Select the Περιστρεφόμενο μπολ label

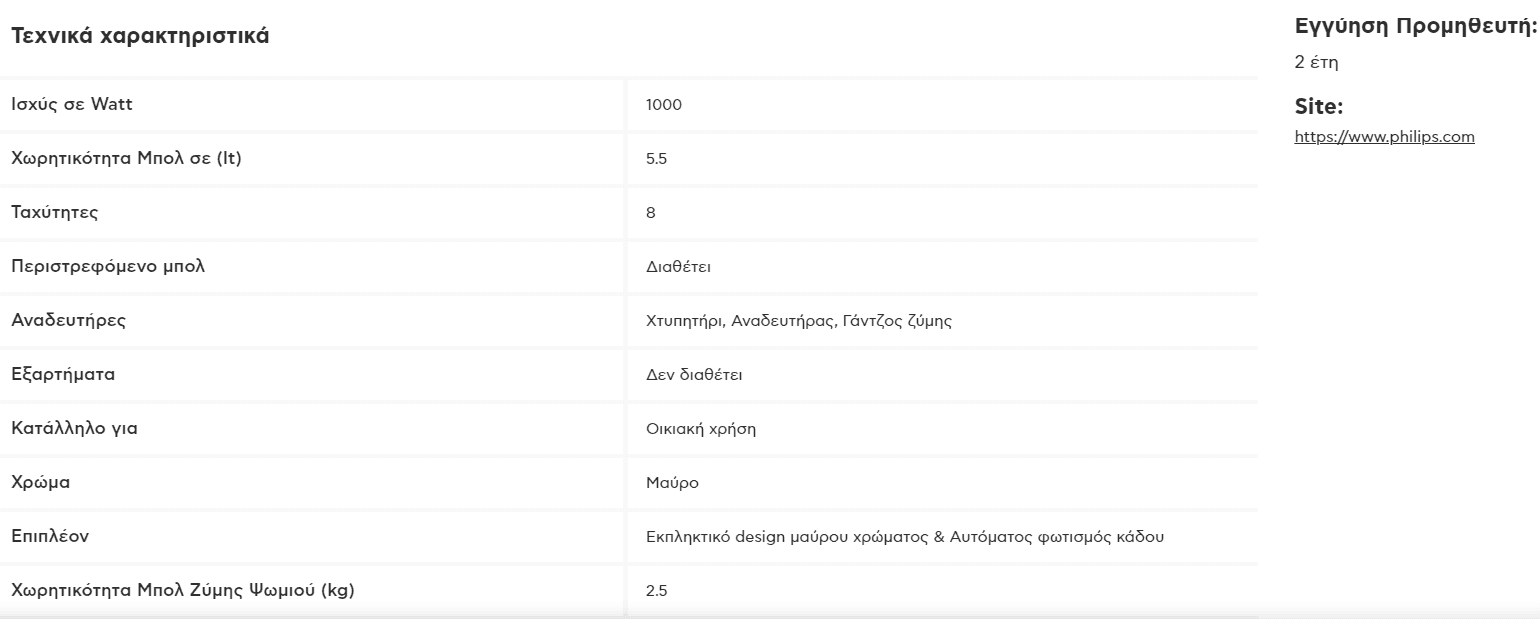108,266
